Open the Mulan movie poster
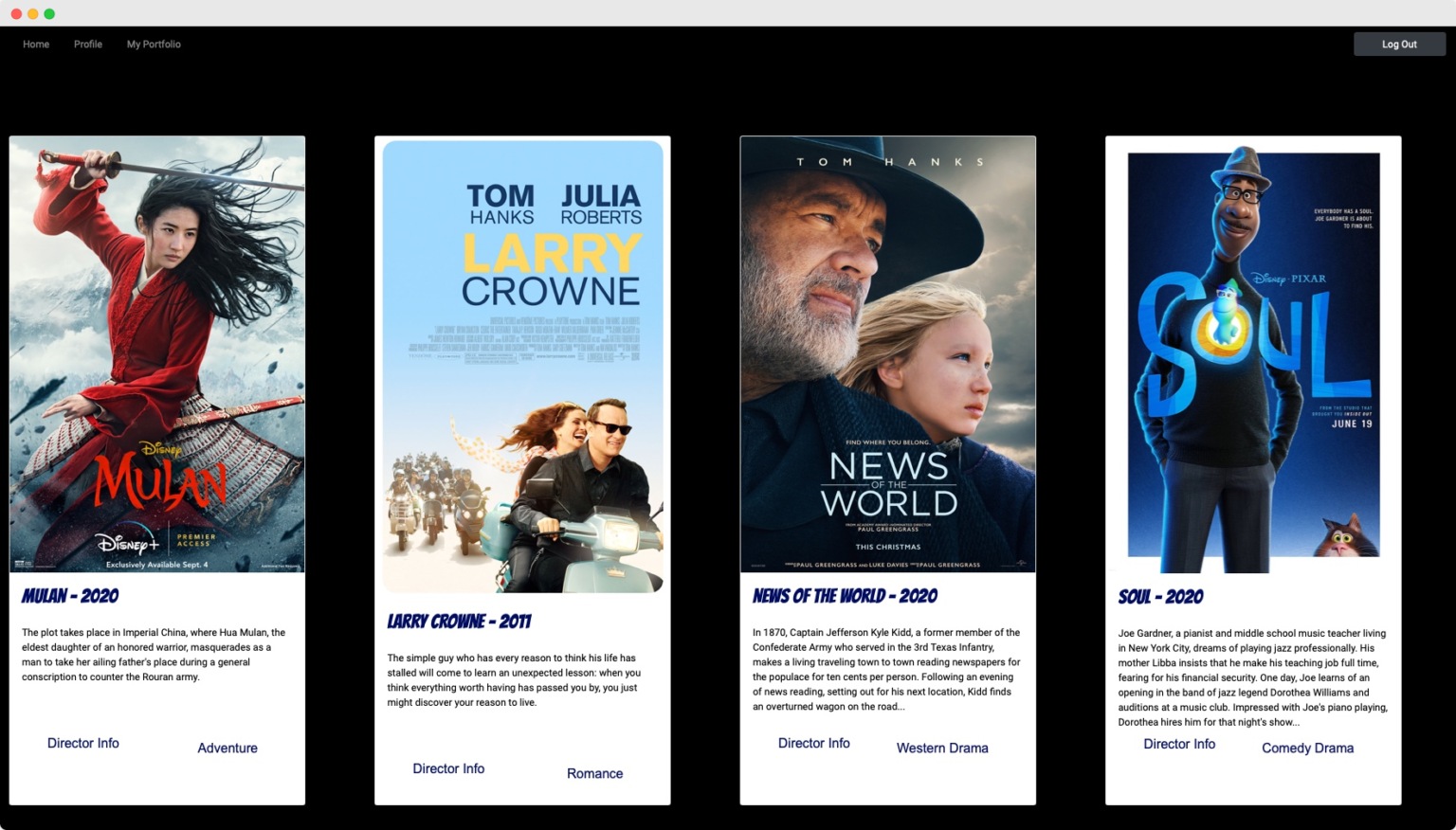 click(x=157, y=354)
